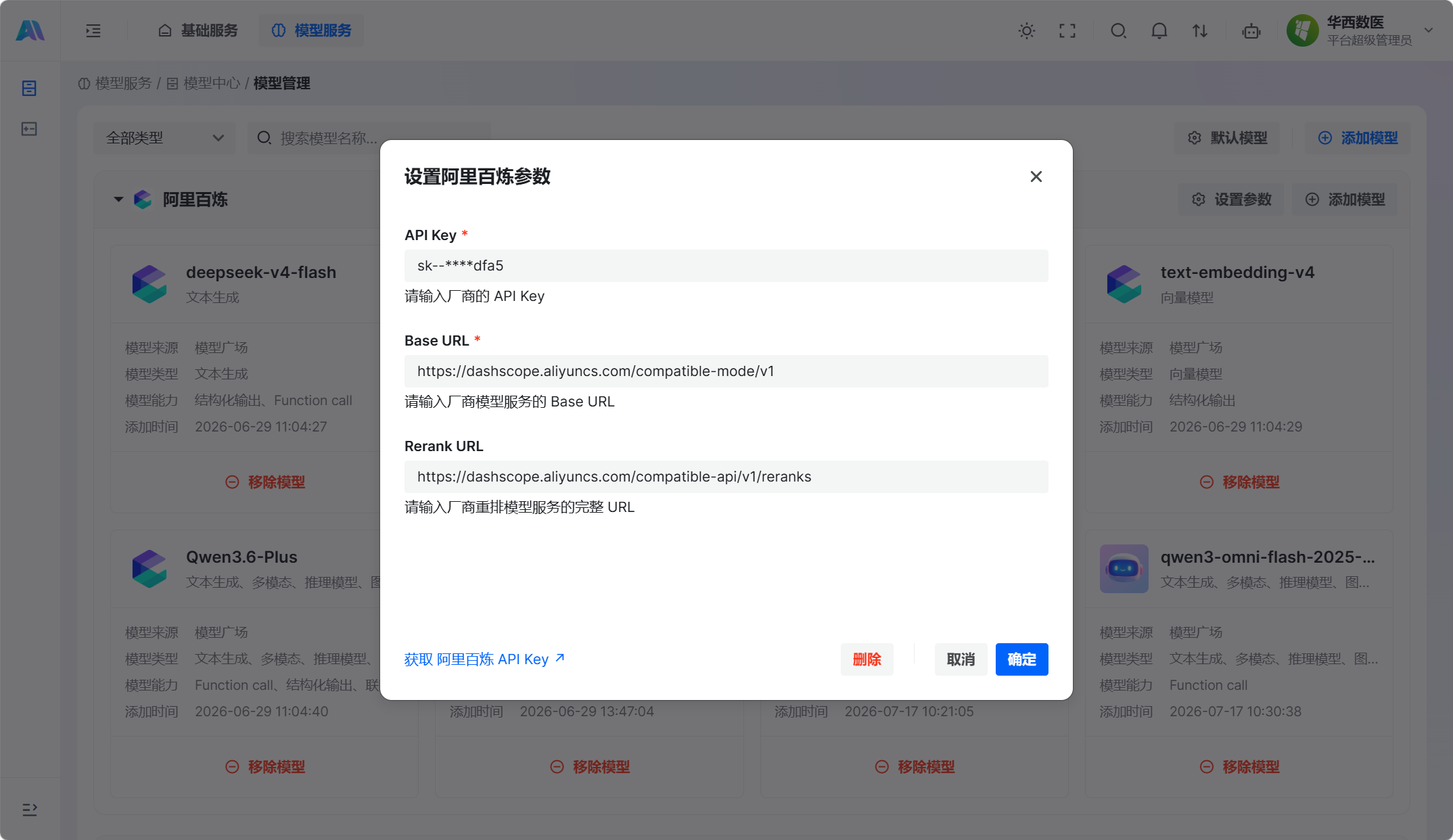Screen dimensions: 1453x840
Task: Open the model list icon in left sidebar
Action: 29,88
